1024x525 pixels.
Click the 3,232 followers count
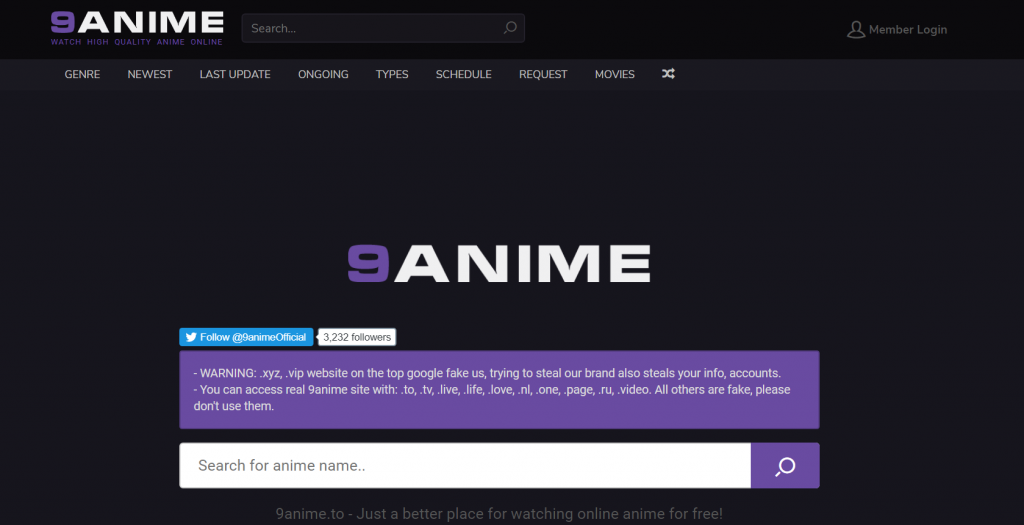pos(357,337)
